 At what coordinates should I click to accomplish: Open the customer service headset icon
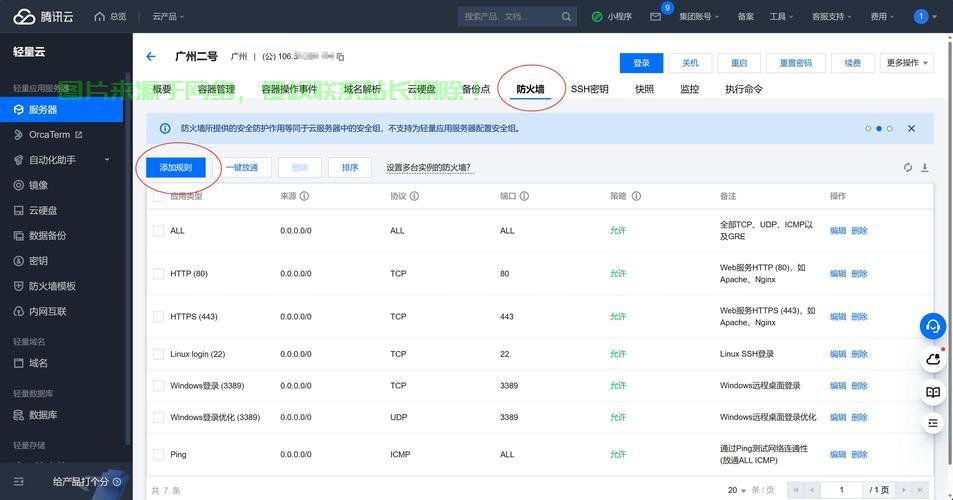(932, 326)
